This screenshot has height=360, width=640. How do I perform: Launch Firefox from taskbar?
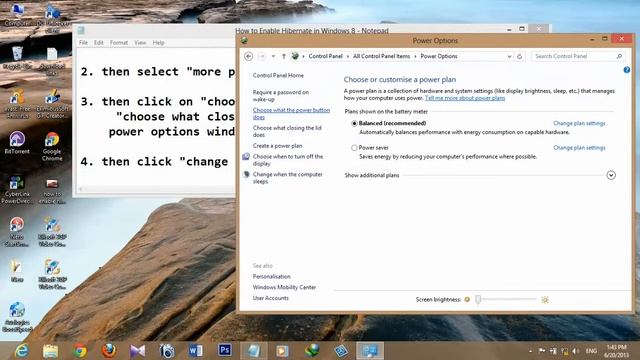coord(109,351)
